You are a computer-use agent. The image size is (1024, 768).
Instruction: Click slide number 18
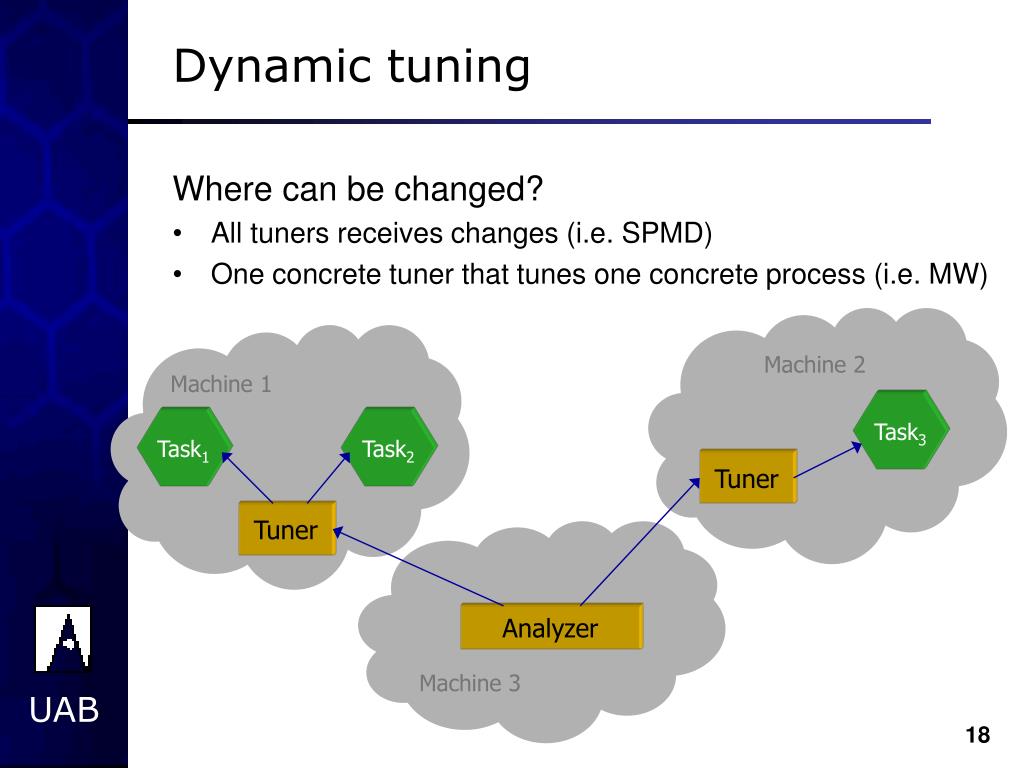pyautogui.click(x=978, y=735)
